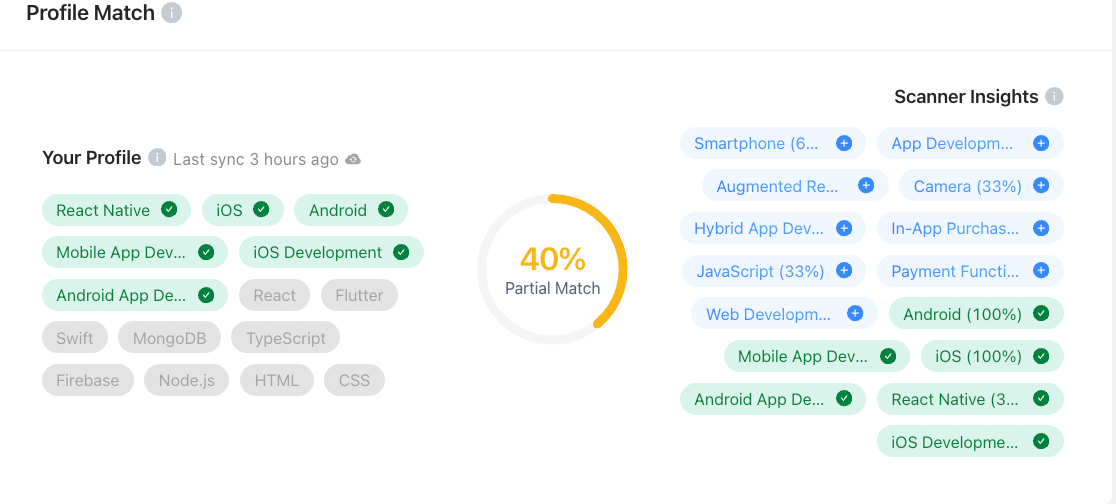Click the MongoDB skill chip
1116x504 pixels.
coord(168,338)
